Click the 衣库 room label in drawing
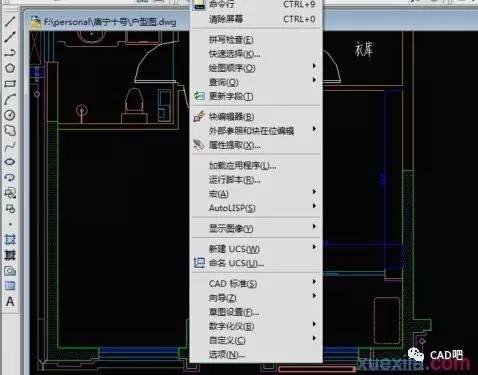478x375 pixels. coord(364,50)
